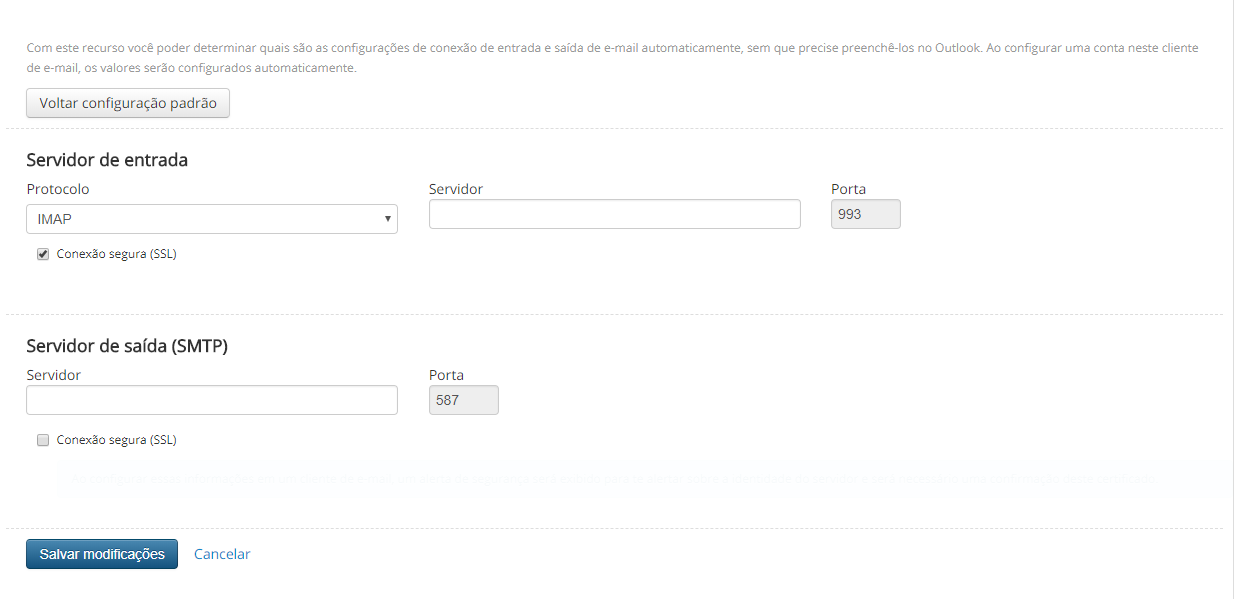The width and height of the screenshot is (1236, 599).
Task: Click the Servidor de entrada heading
Action: (107, 160)
